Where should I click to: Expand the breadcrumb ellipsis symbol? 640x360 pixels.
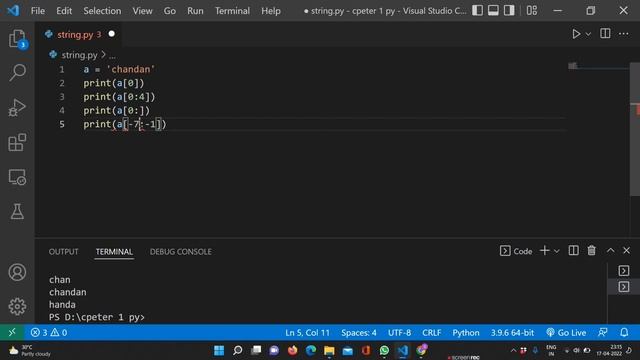pyautogui.click(x=112, y=55)
